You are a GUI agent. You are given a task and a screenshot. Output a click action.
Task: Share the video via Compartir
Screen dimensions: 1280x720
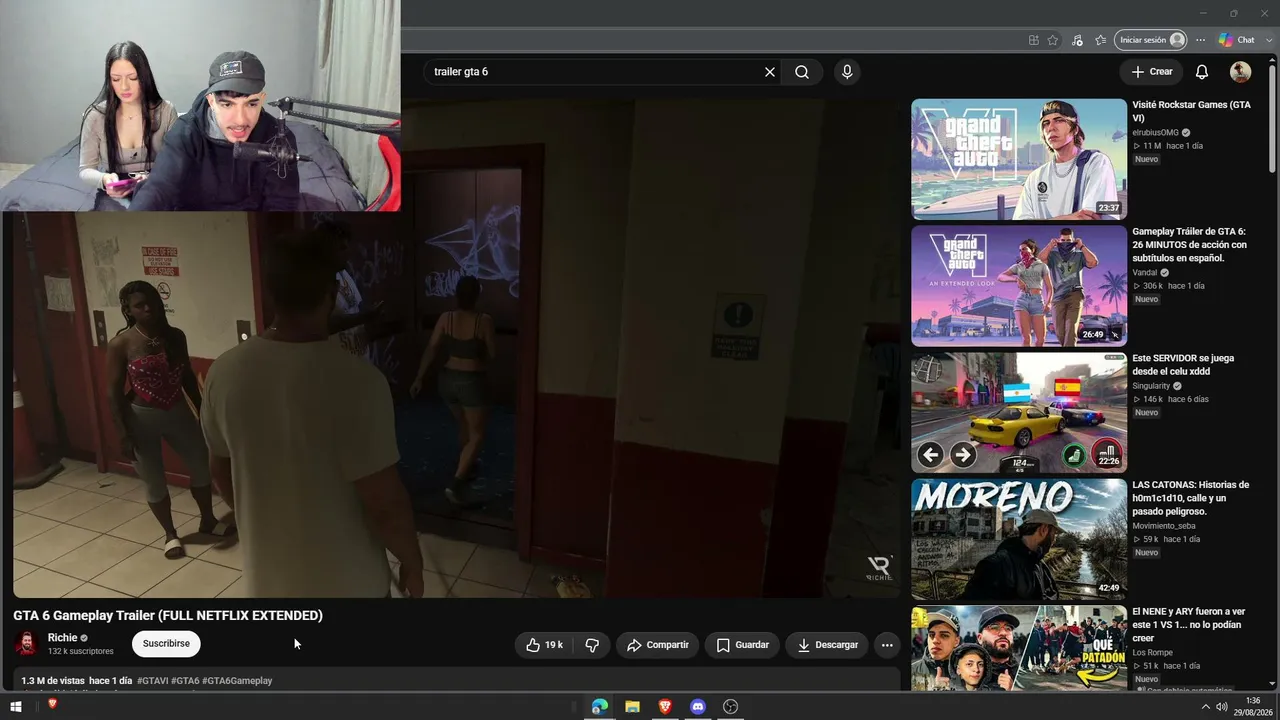tap(657, 645)
